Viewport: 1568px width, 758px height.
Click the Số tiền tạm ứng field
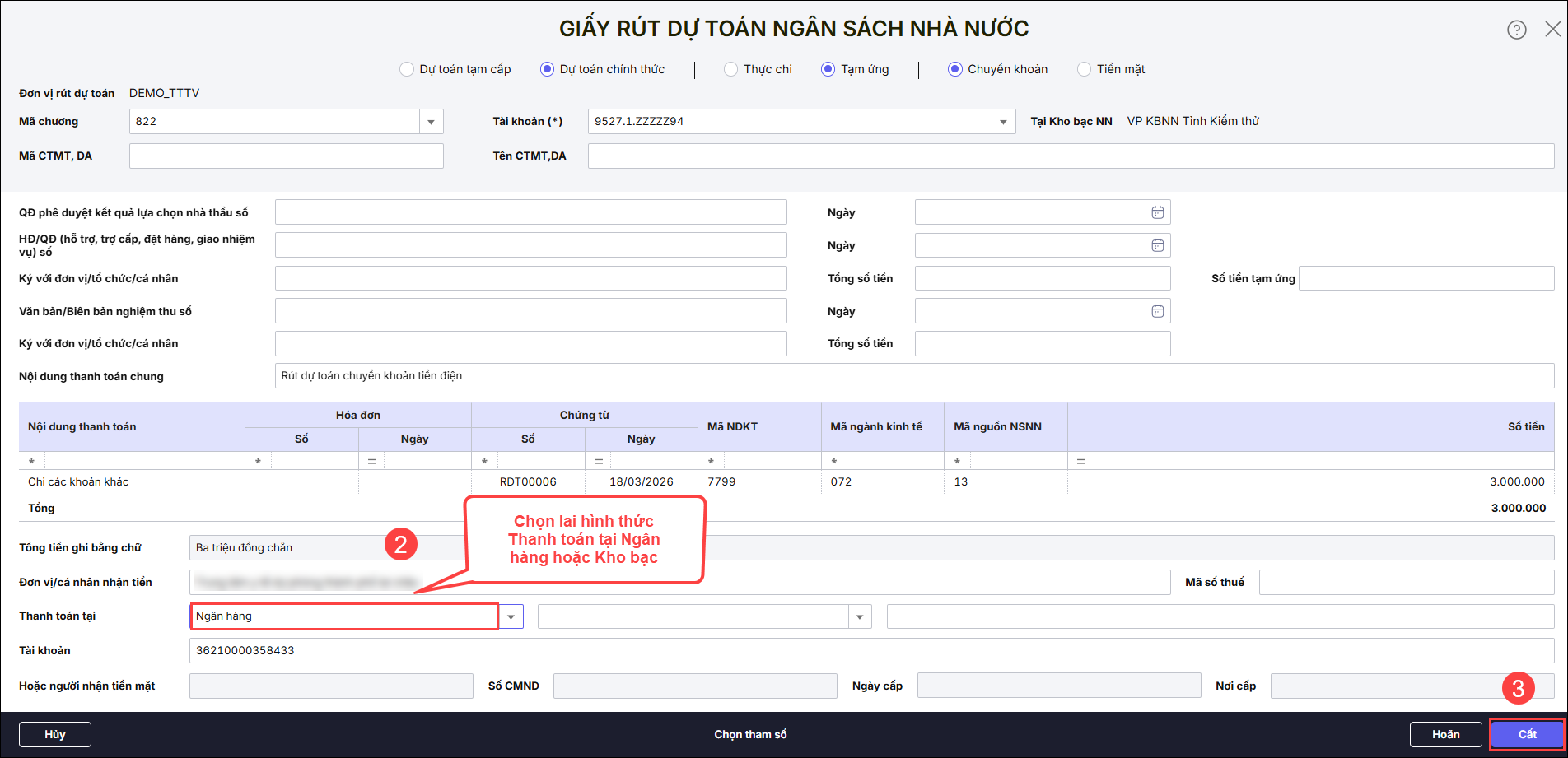tap(1426, 278)
